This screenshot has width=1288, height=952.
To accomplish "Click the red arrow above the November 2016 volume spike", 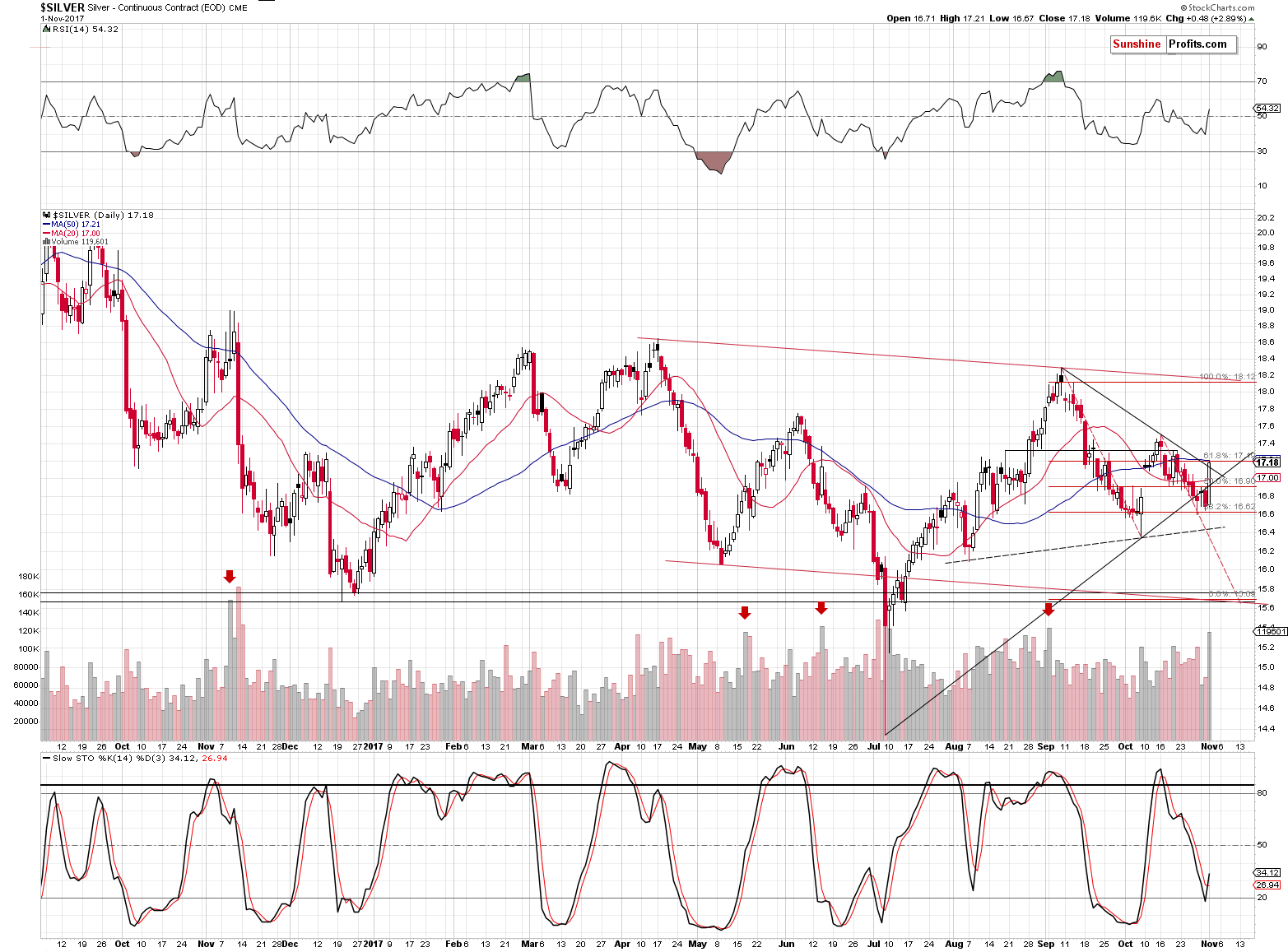I will click(x=230, y=576).
